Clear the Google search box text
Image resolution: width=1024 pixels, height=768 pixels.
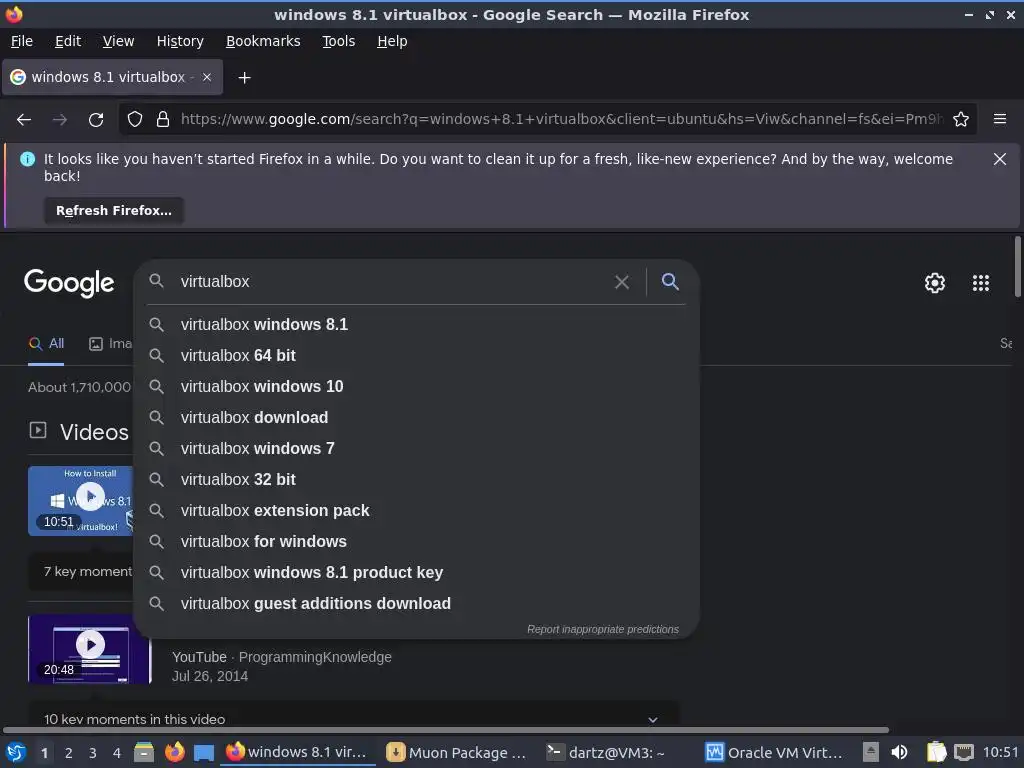pos(622,282)
